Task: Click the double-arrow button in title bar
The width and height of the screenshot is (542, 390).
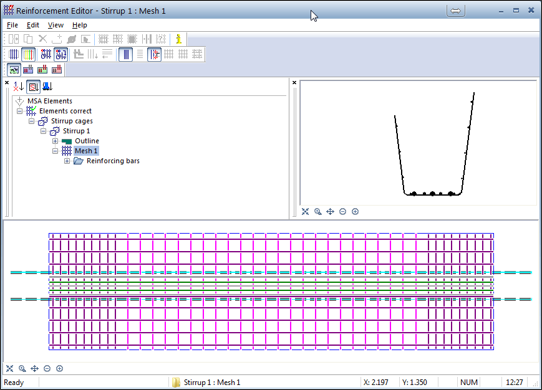Action: [x=456, y=11]
